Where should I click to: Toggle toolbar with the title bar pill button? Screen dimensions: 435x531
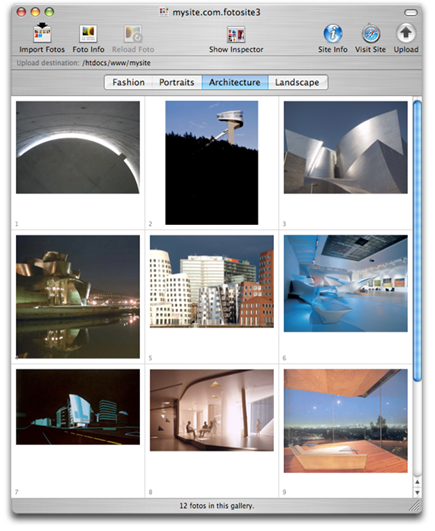411,13
